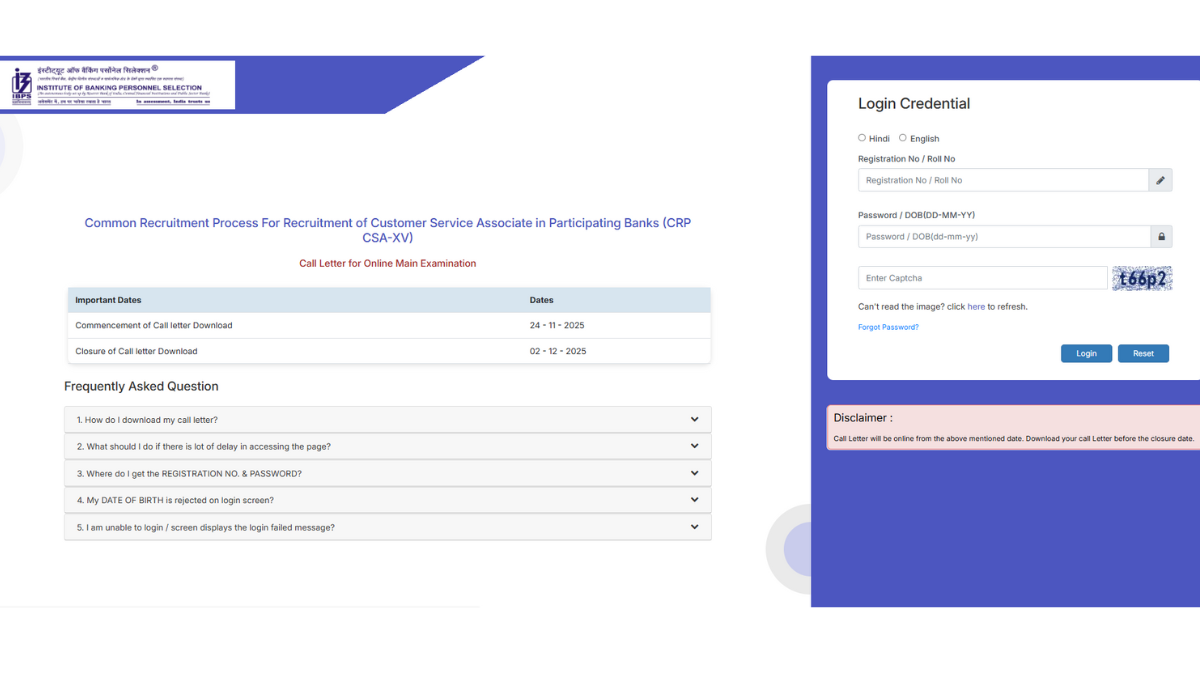Image resolution: width=1200 pixels, height=675 pixels.
Task: Expand FAQ about delay in accessing the page
Action: pos(388,446)
